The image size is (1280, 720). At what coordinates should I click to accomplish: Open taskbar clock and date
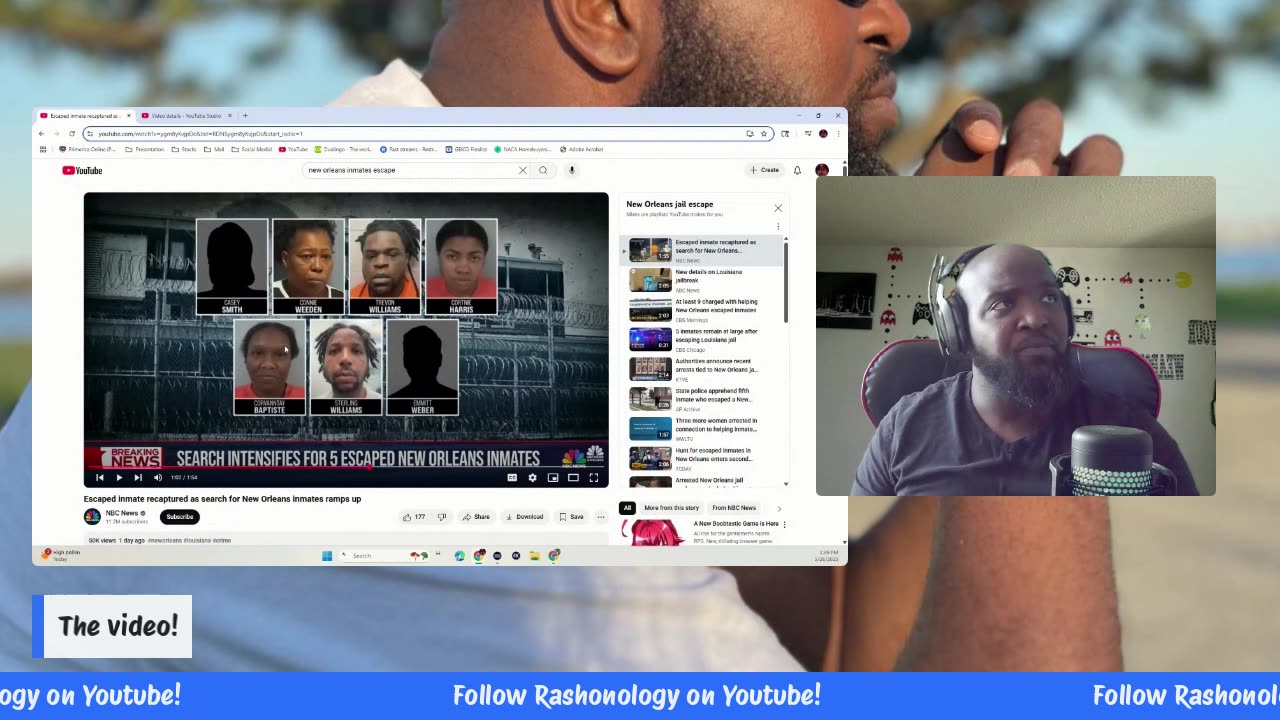(828, 555)
